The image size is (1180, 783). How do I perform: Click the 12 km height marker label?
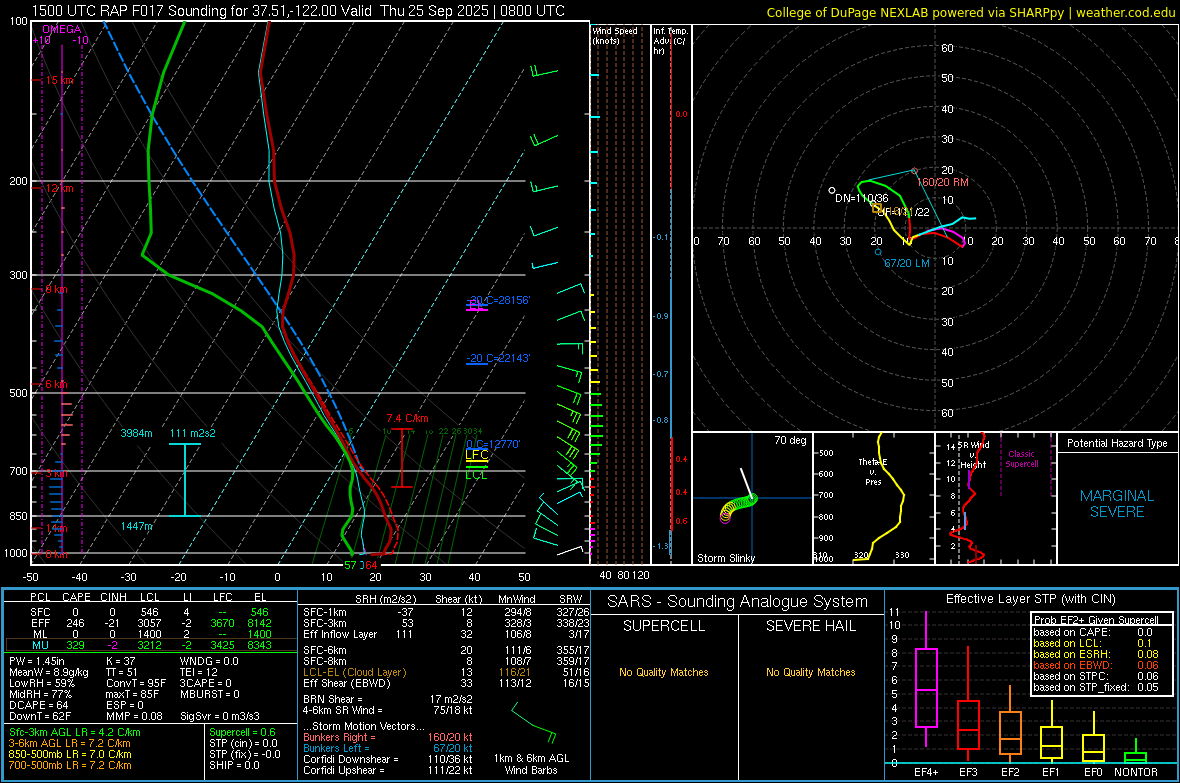click(x=59, y=188)
